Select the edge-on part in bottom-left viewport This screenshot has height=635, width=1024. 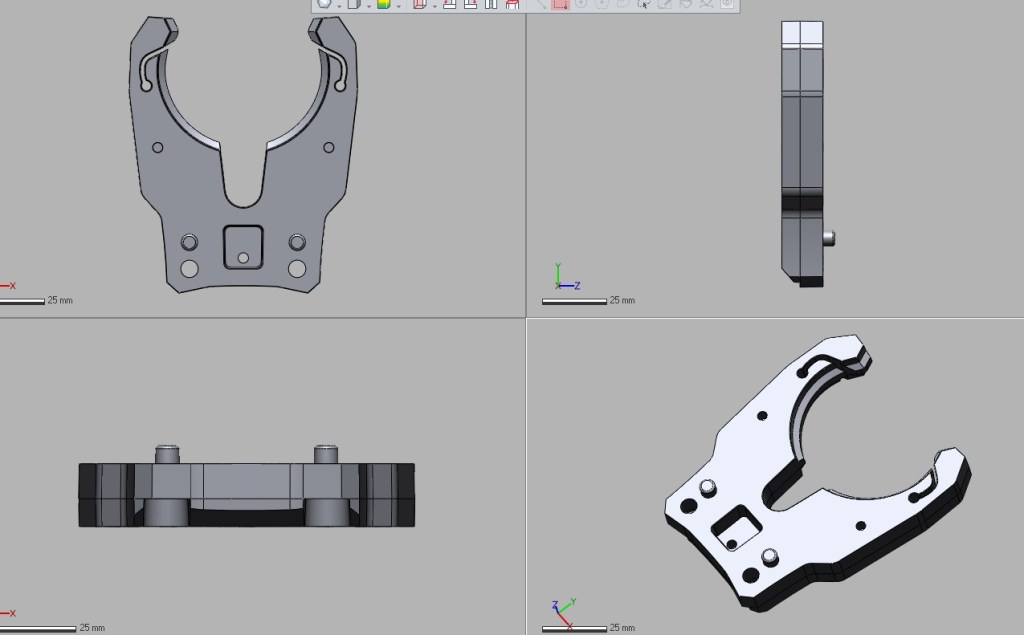point(246,495)
